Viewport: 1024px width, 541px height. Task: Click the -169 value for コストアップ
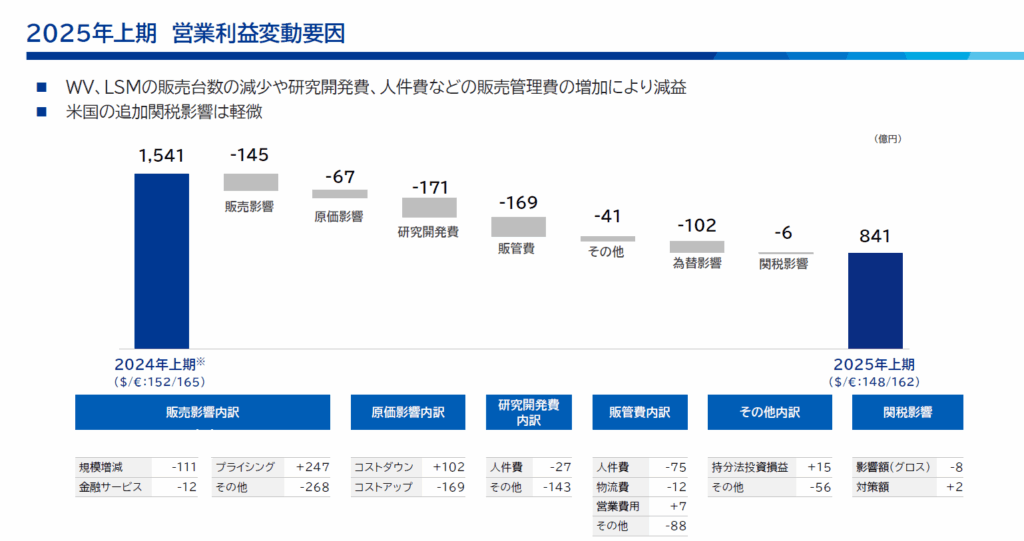451,487
